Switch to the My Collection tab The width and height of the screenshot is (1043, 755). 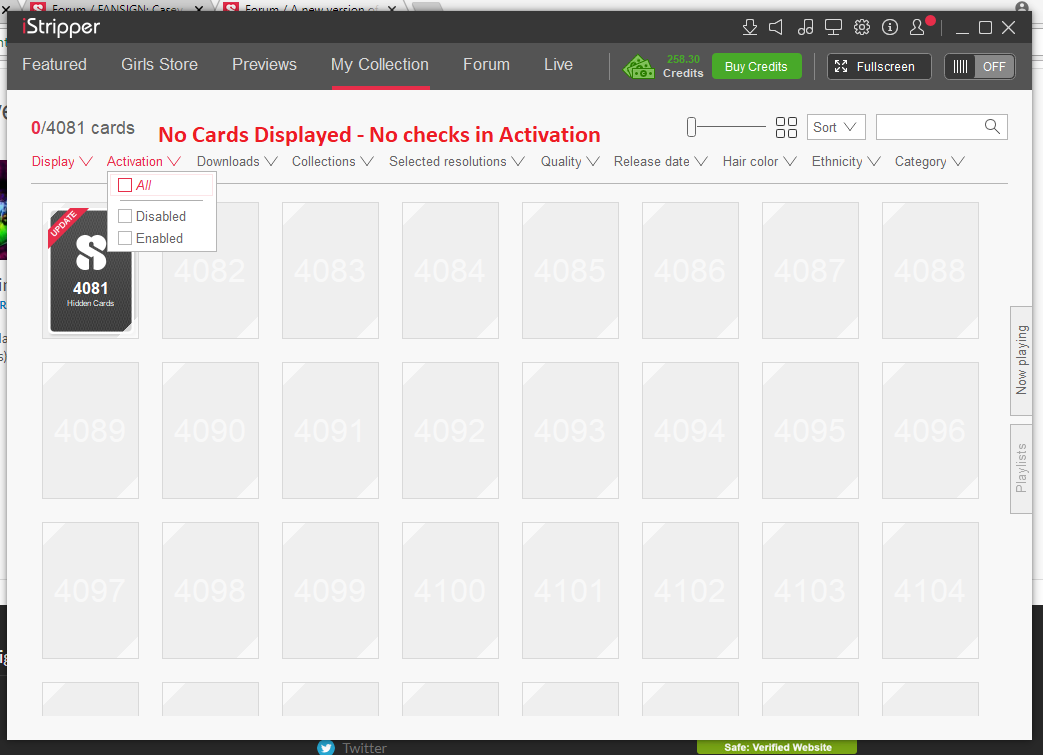pyautogui.click(x=380, y=65)
